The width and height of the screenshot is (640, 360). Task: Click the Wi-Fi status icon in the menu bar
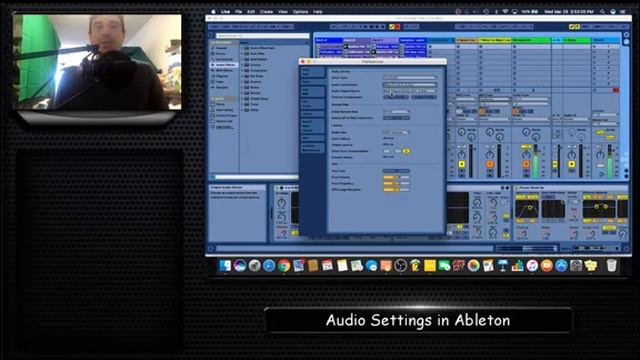[x=505, y=11]
